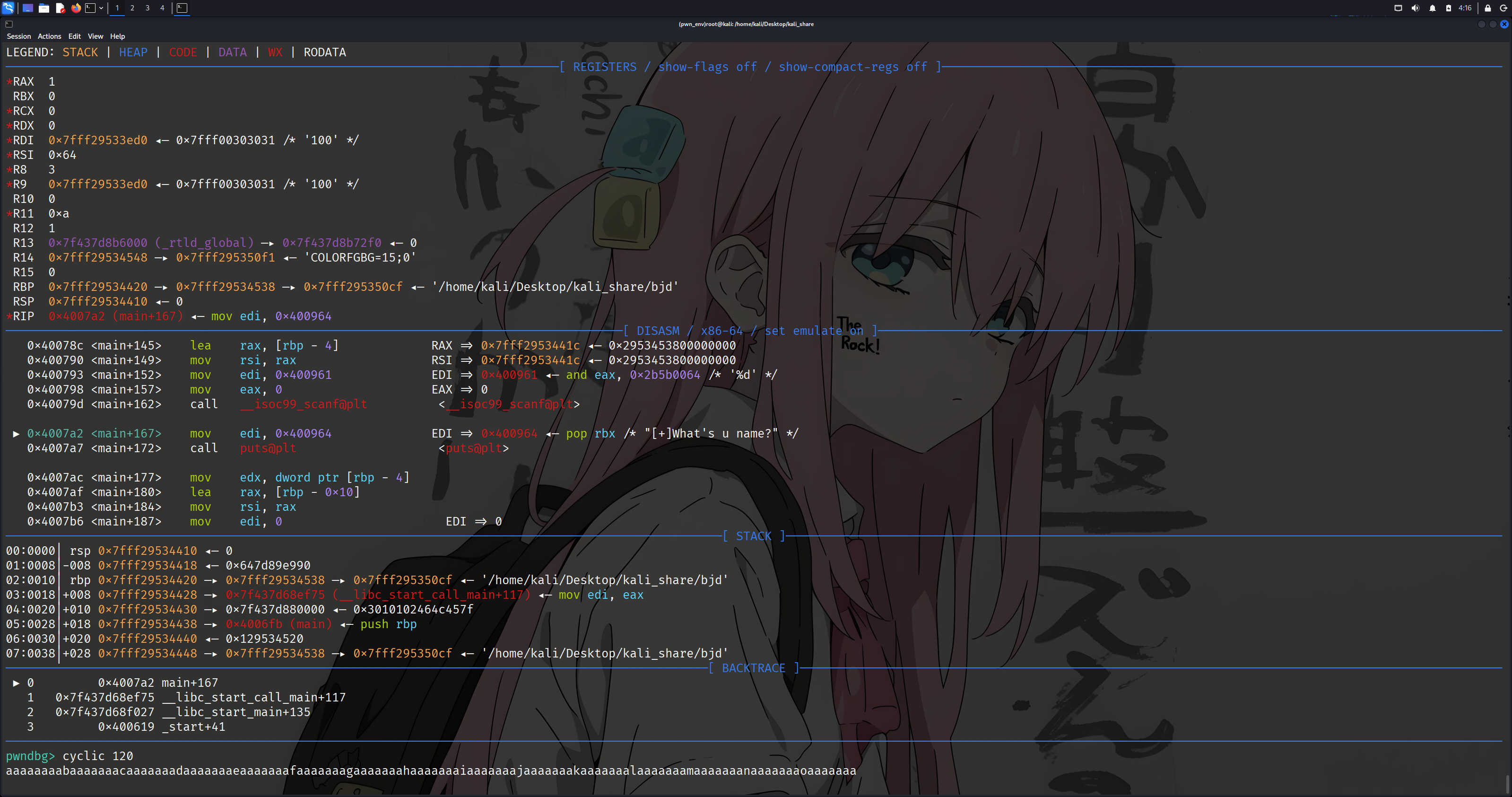Click the window title path text
This screenshot has width=1512, height=797.
(746, 24)
